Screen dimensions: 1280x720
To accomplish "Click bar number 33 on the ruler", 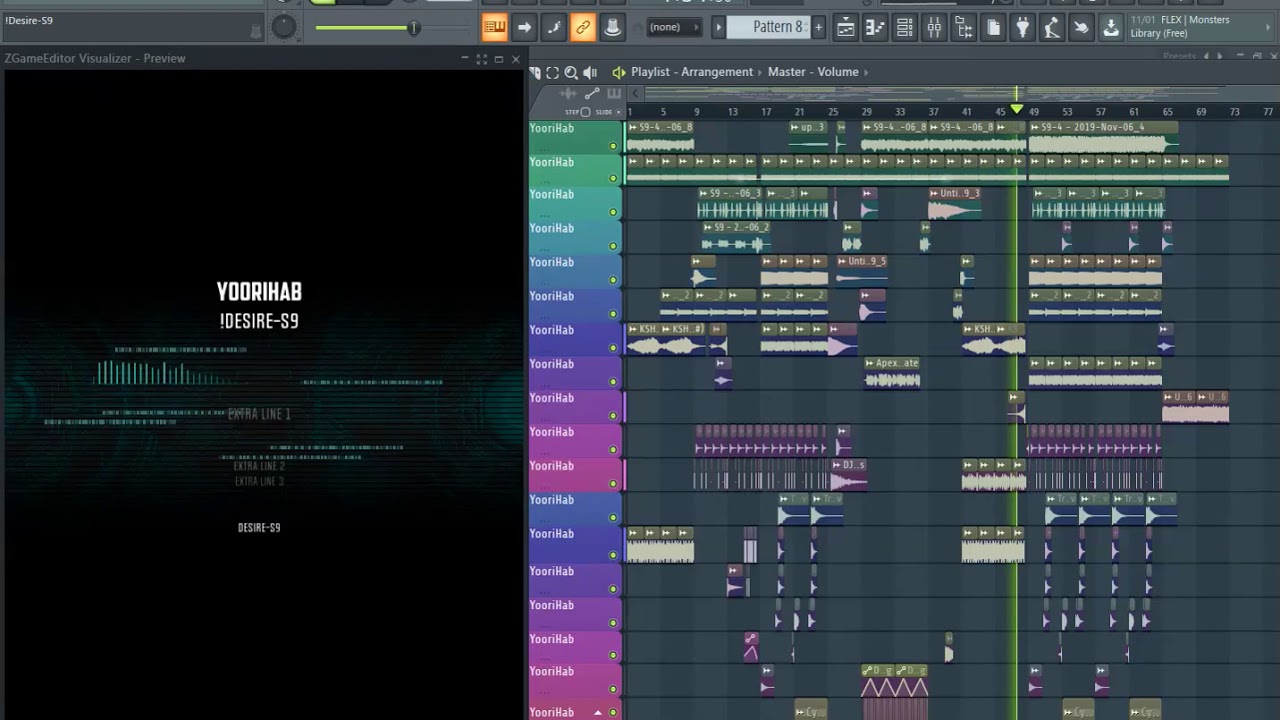I will pyautogui.click(x=899, y=112).
